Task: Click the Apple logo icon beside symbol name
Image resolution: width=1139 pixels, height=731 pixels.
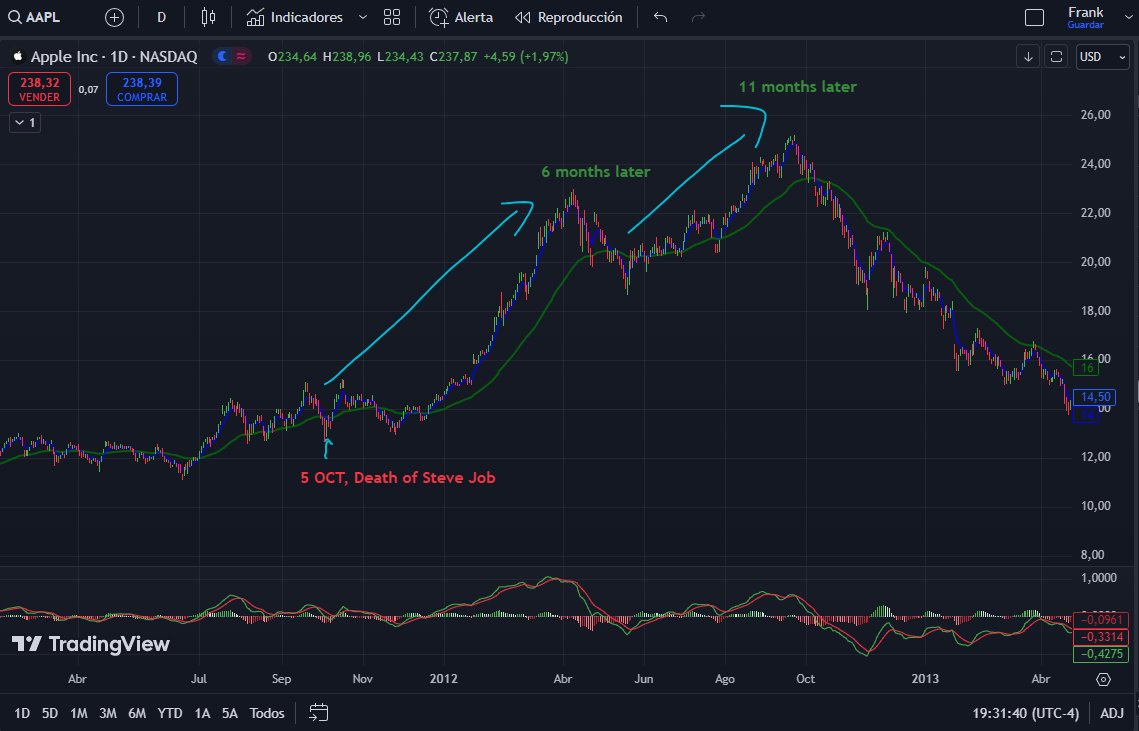Action: (x=18, y=56)
